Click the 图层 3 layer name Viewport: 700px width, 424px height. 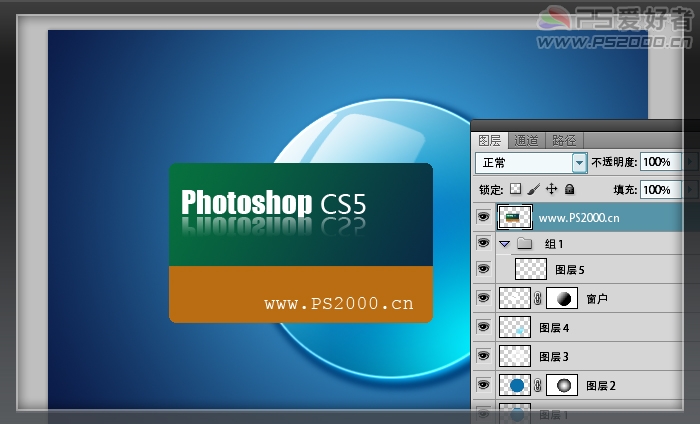tap(554, 357)
